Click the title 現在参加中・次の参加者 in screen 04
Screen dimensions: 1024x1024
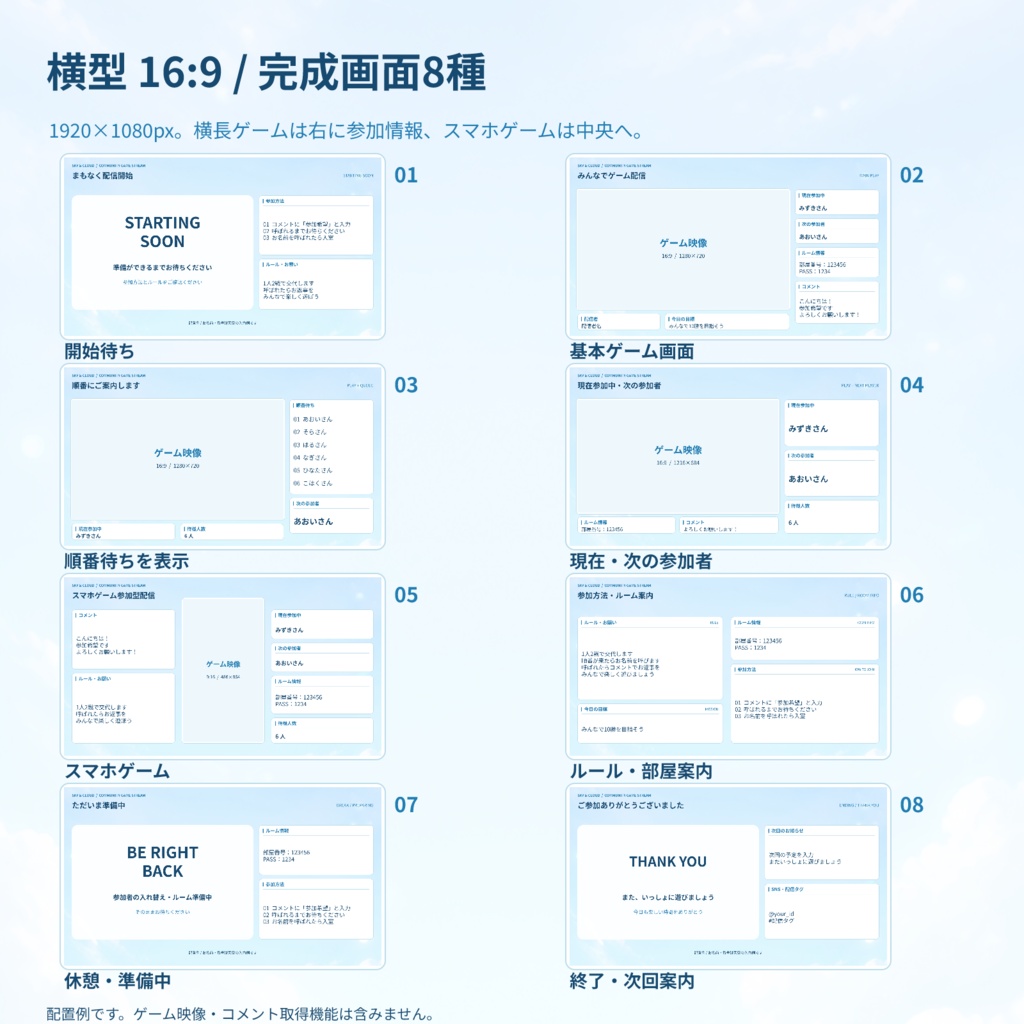[618, 385]
